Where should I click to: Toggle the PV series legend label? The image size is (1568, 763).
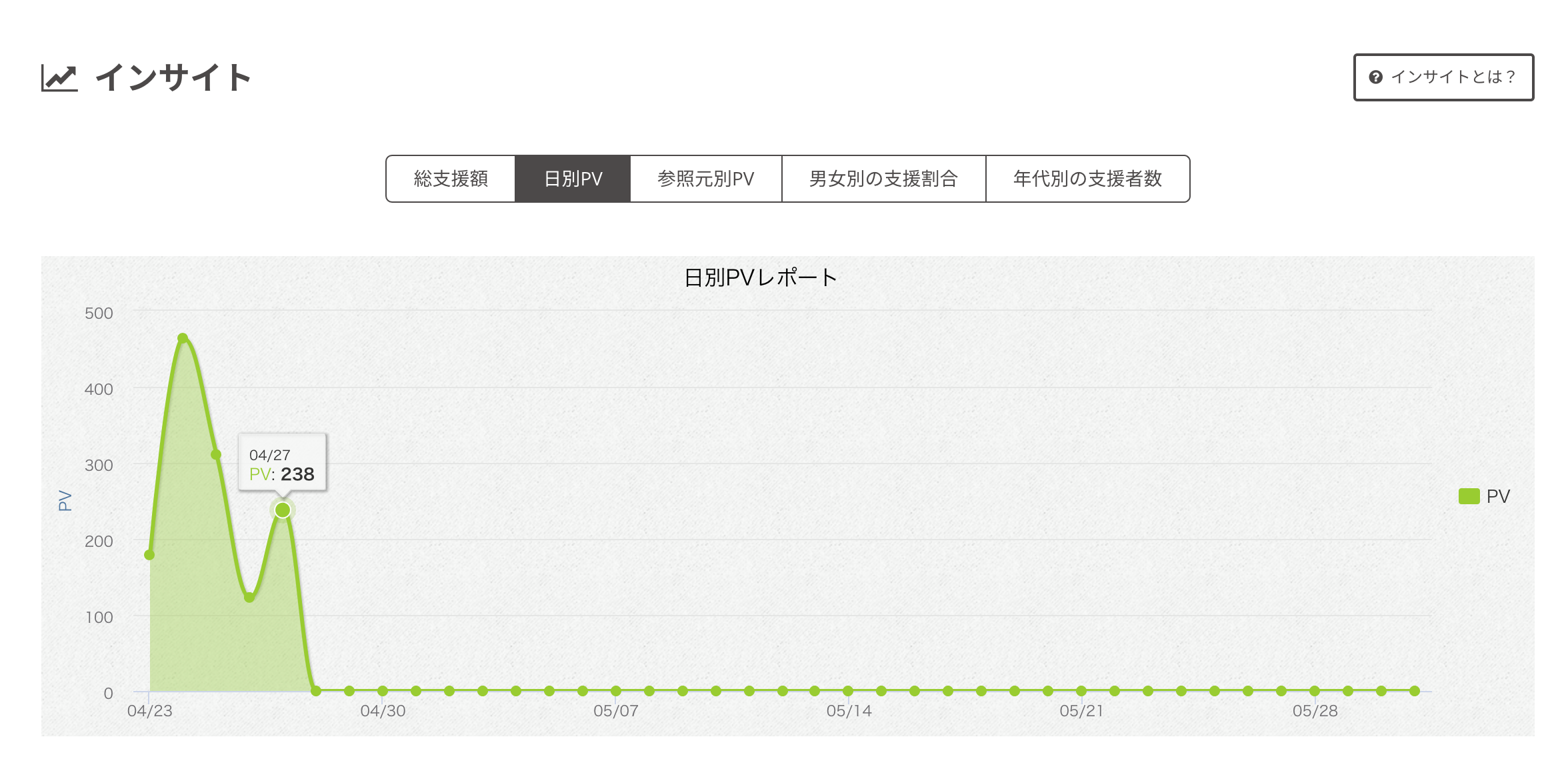coord(1497,496)
